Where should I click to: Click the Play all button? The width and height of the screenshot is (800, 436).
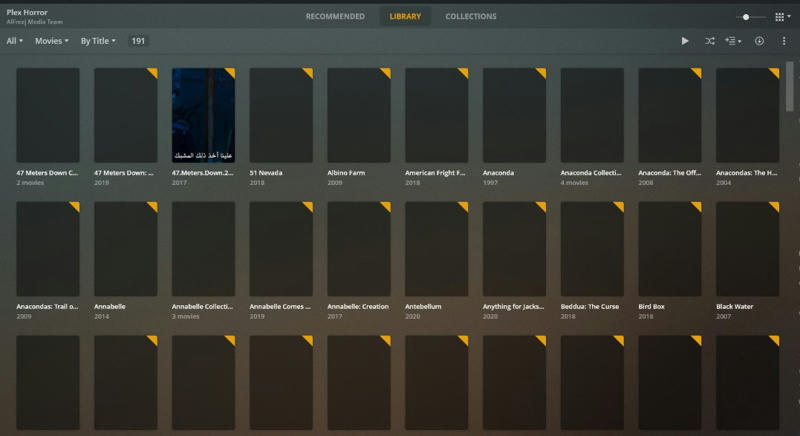tap(685, 41)
